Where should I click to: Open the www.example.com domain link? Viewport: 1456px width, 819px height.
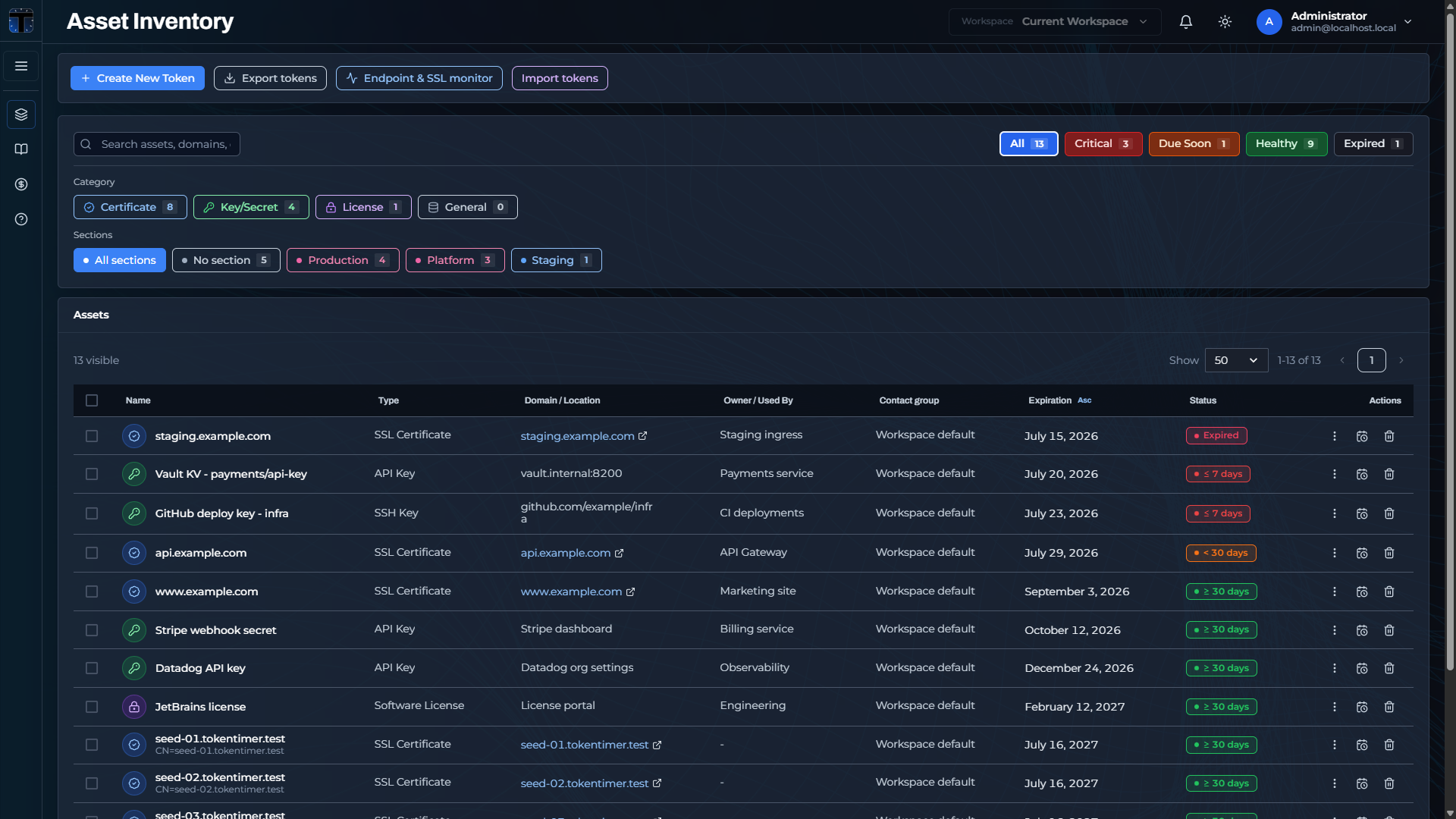pyautogui.click(x=571, y=591)
